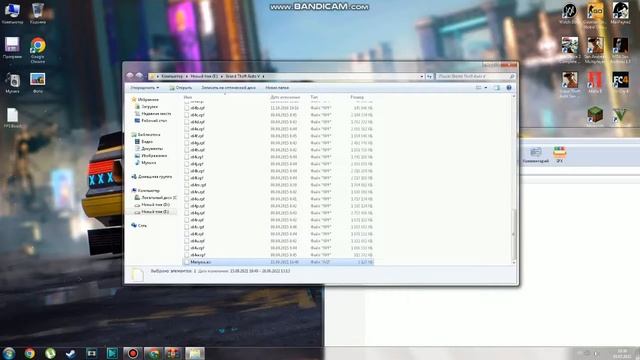The image size is (640, 360).
Task: Sort by the Имя column header
Action: (188, 97)
